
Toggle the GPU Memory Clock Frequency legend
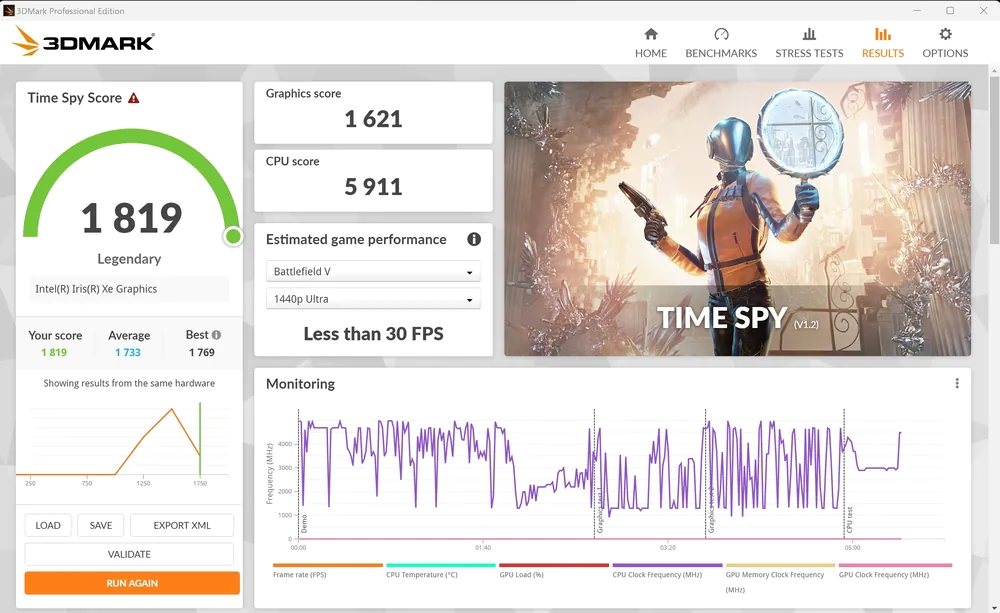pyautogui.click(x=780, y=578)
